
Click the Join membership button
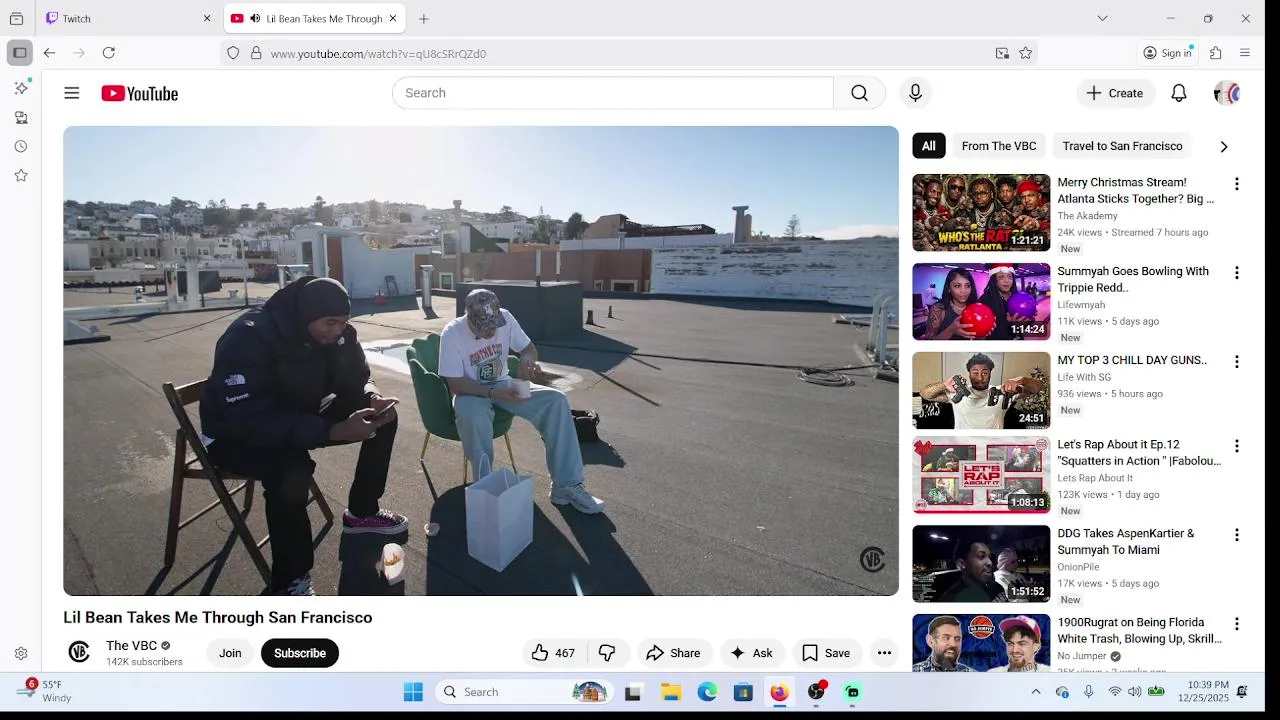coord(230,653)
